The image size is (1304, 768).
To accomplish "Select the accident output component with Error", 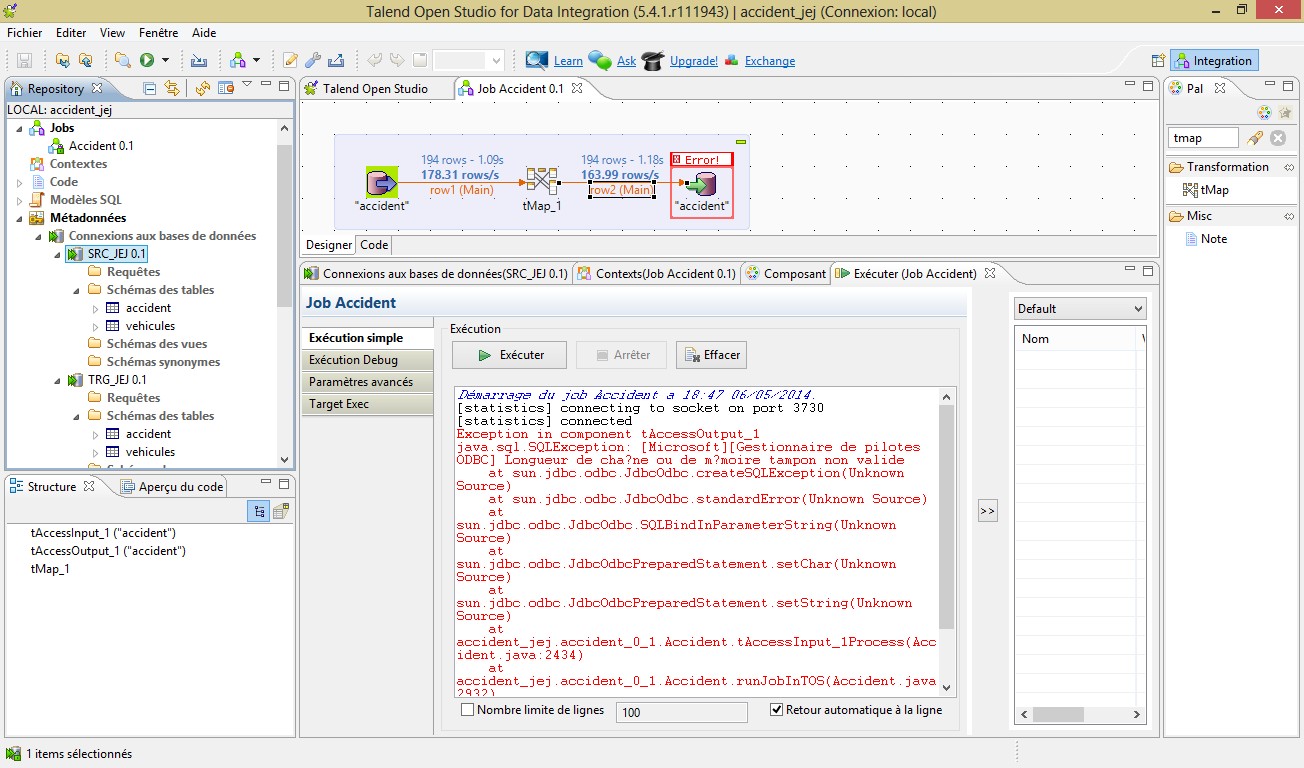I will 702,184.
